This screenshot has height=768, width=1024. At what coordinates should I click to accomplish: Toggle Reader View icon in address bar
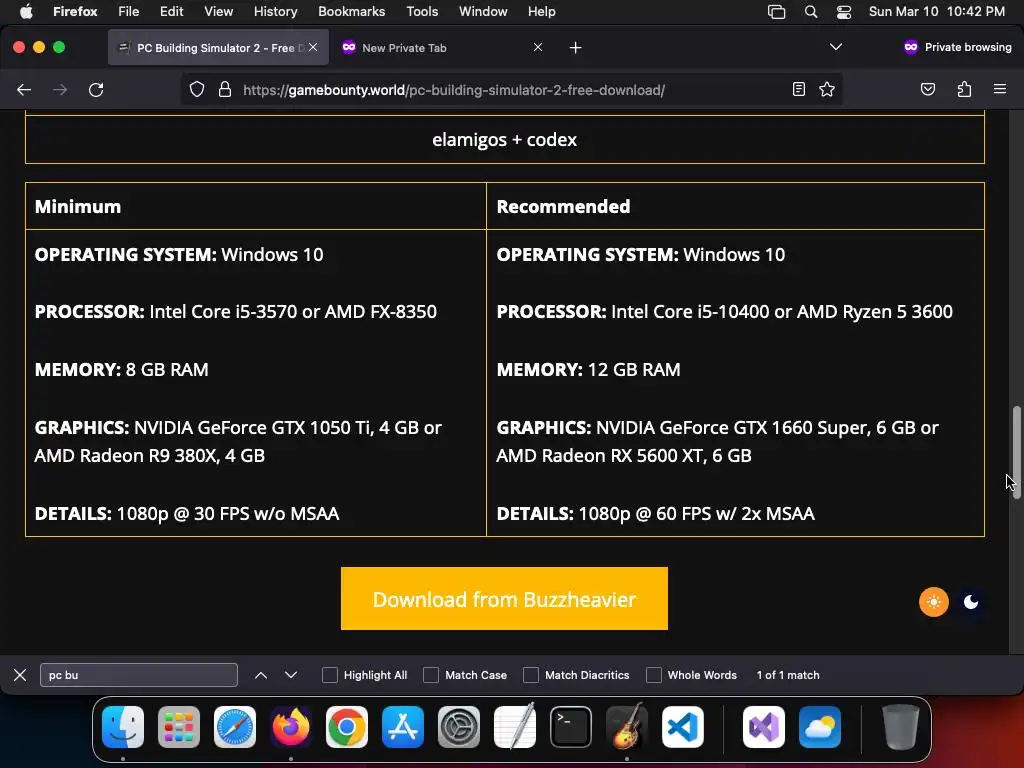(798, 89)
